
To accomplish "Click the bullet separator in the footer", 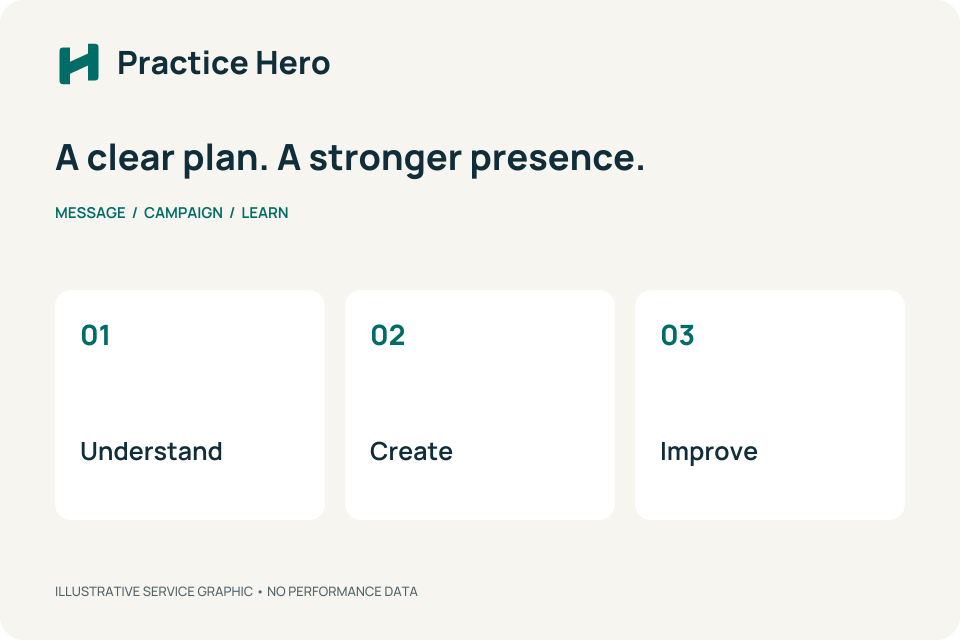I will tap(260, 592).
